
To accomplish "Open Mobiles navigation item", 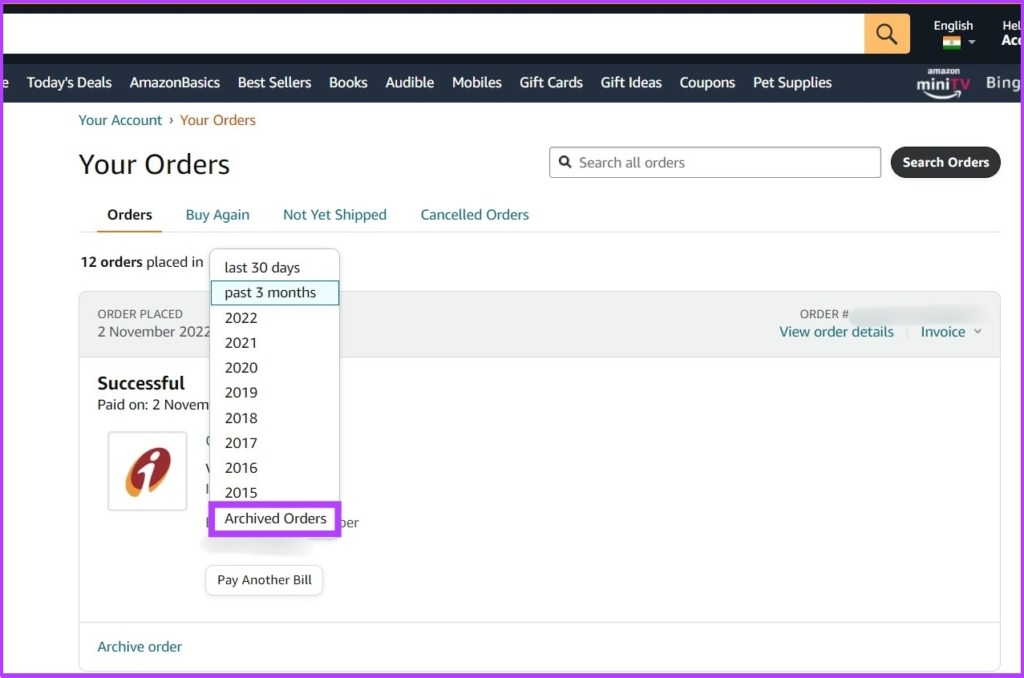I will tap(477, 83).
